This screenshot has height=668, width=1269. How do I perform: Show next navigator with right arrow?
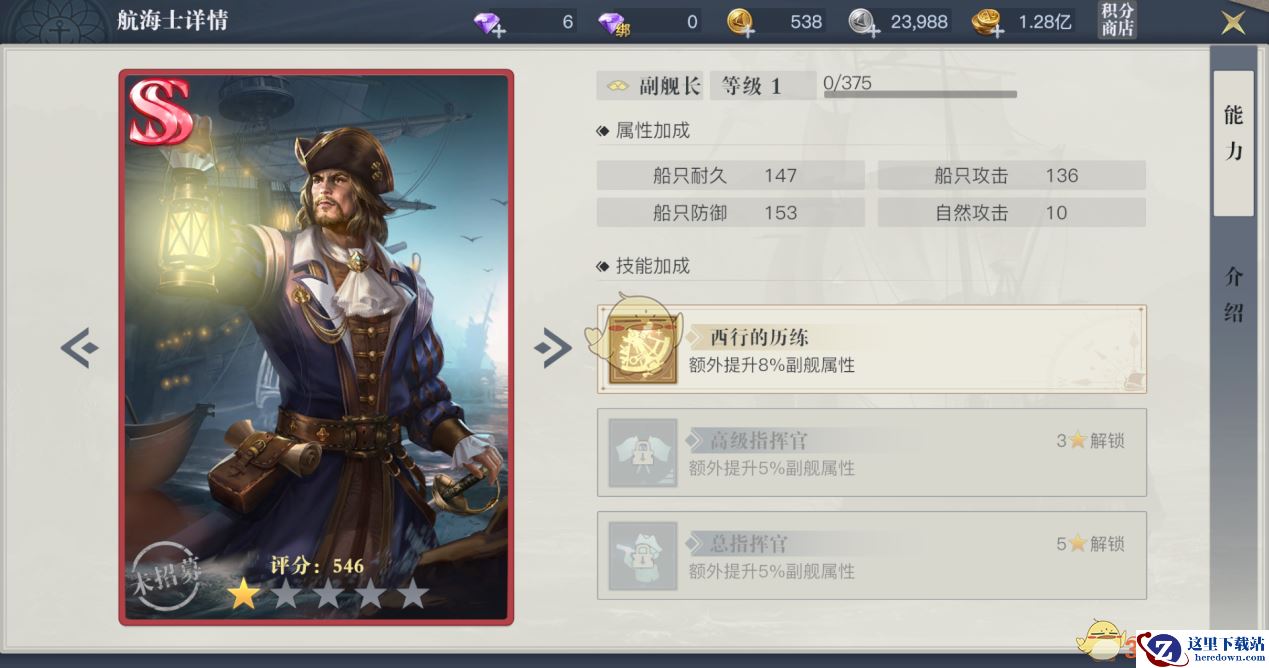point(552,347)
